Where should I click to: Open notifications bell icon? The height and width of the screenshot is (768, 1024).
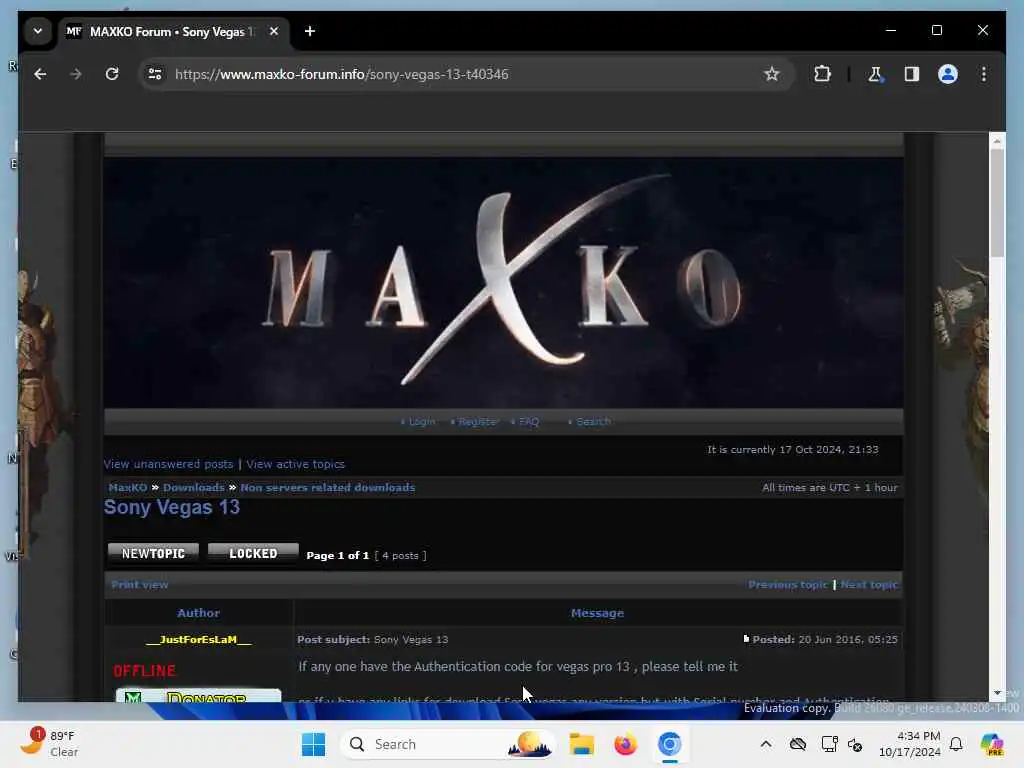tap(956, 744)
